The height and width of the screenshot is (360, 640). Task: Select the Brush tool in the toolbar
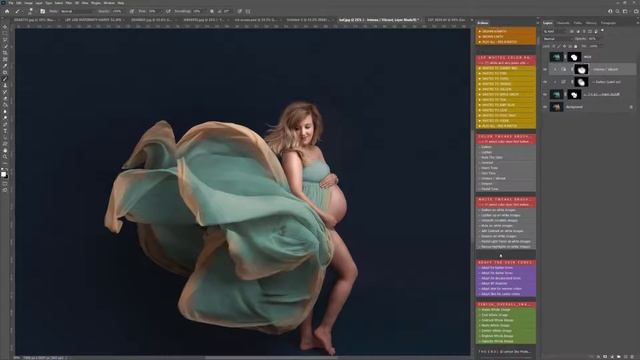[x=4, y=79]
